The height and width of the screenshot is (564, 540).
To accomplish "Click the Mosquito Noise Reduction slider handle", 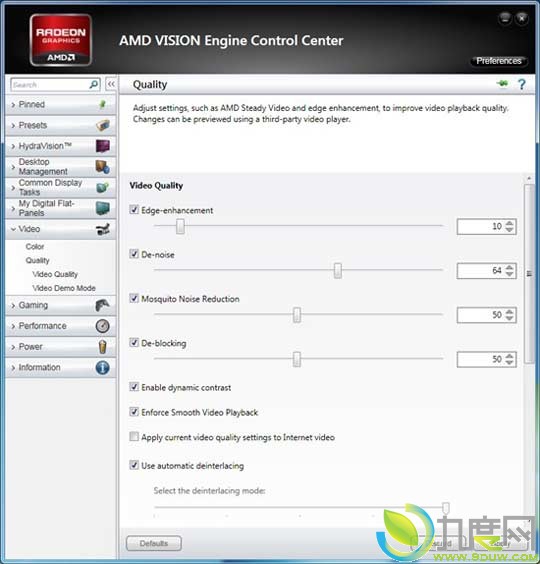I will tap(297, 315).
